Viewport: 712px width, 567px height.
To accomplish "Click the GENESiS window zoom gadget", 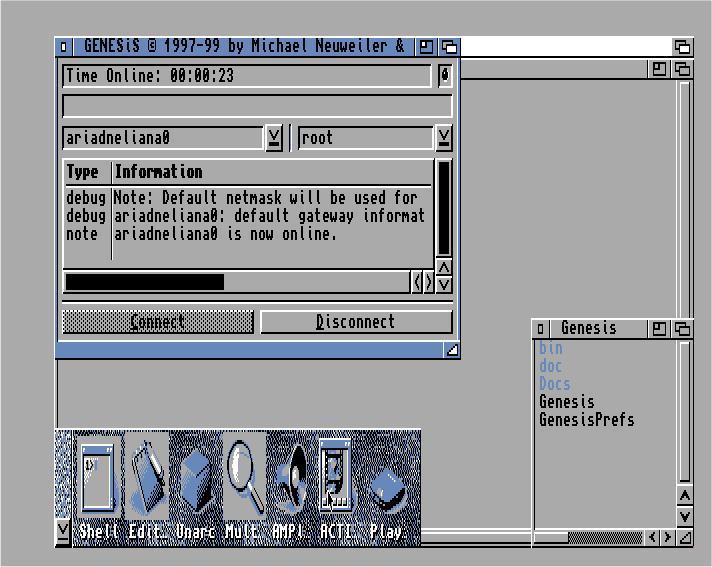I will [425, 46].
